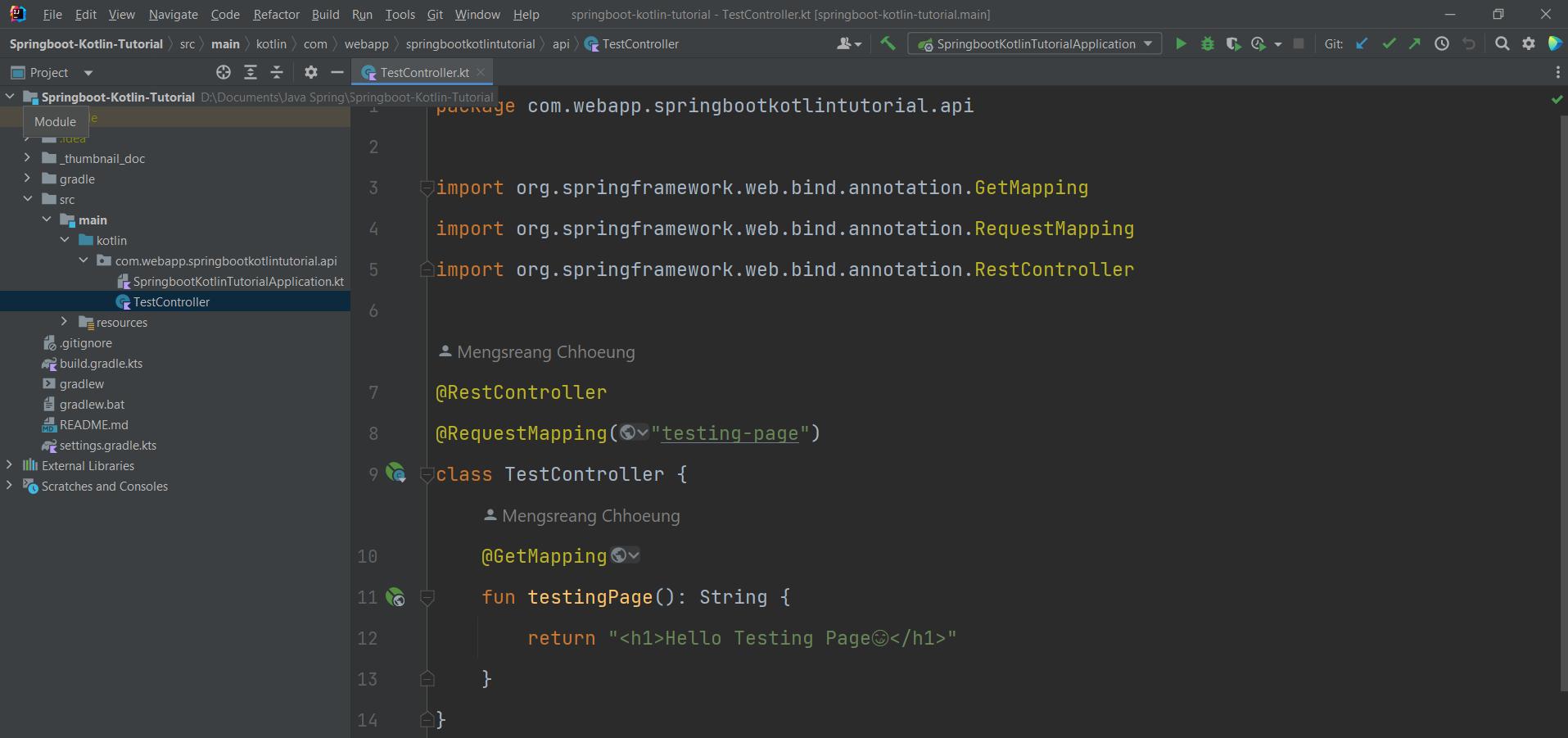
Task: Start debugging with the green bug icon
Action: [x=1208, y=43]
